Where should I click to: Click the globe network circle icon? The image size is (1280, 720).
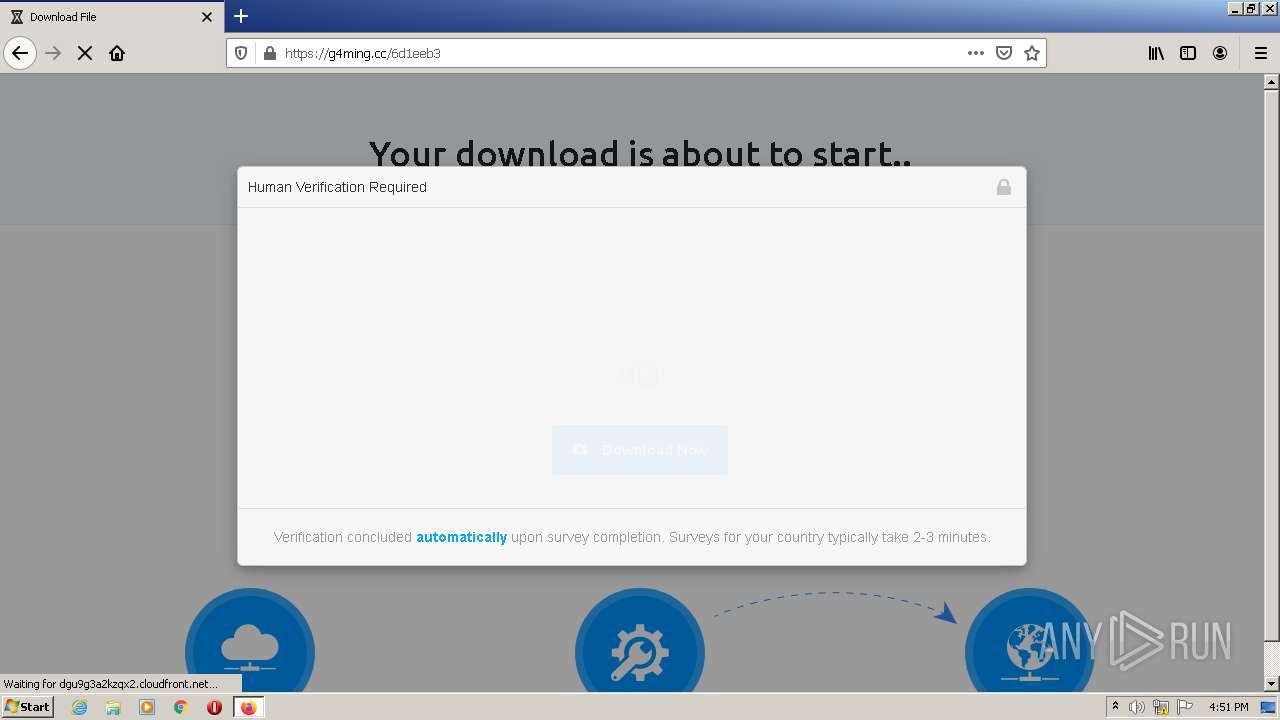point(1030,640)
